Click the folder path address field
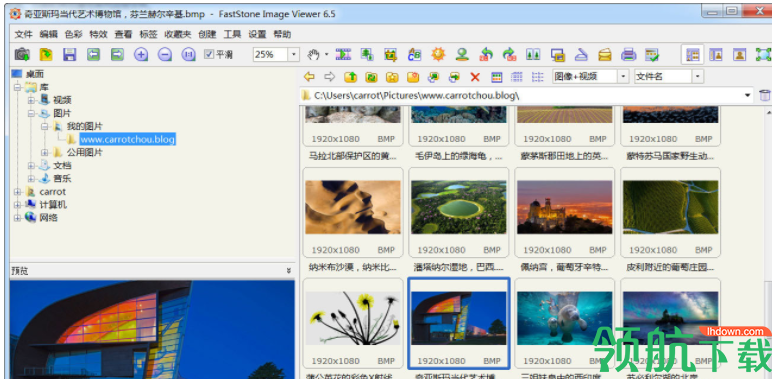The width and height of the screenshot is (772, 379). click(x=526, y=95)
